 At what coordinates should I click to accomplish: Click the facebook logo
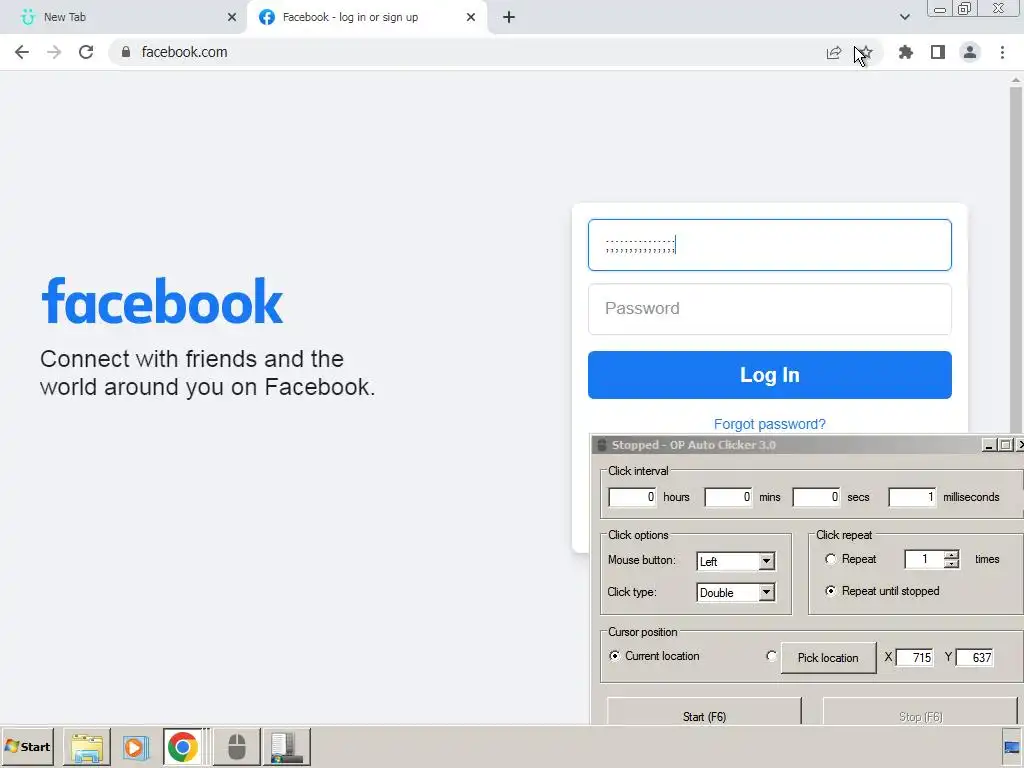pos(162,300)
